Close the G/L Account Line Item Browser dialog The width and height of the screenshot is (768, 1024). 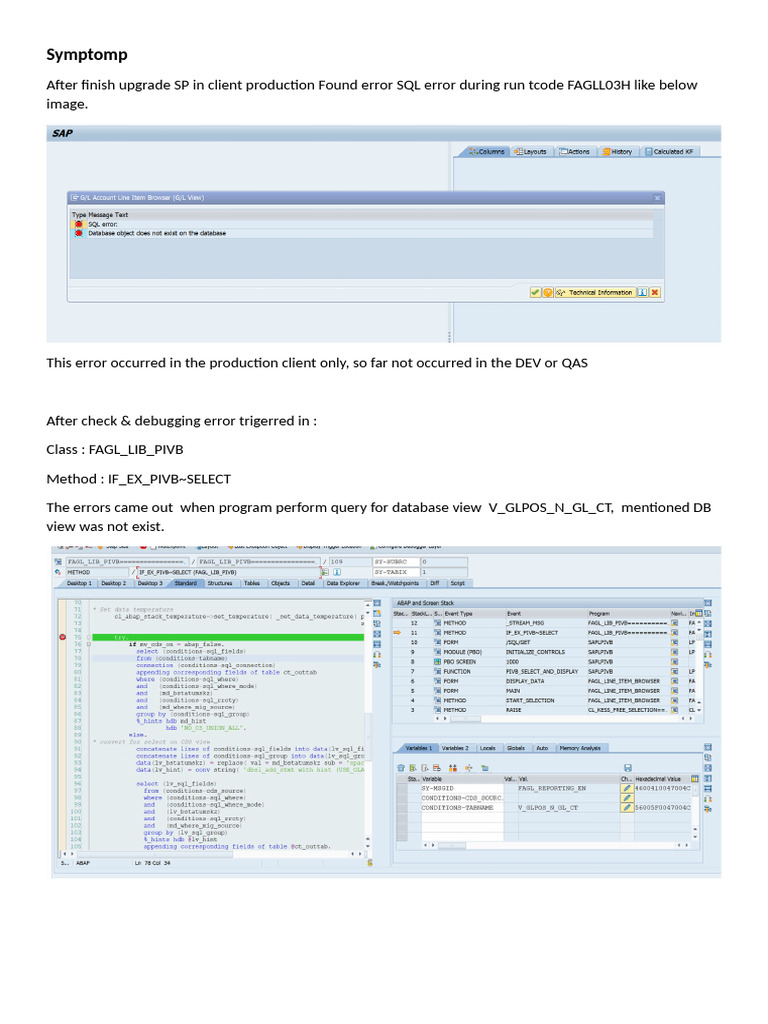pyautogui.click(x=657, y=198)
